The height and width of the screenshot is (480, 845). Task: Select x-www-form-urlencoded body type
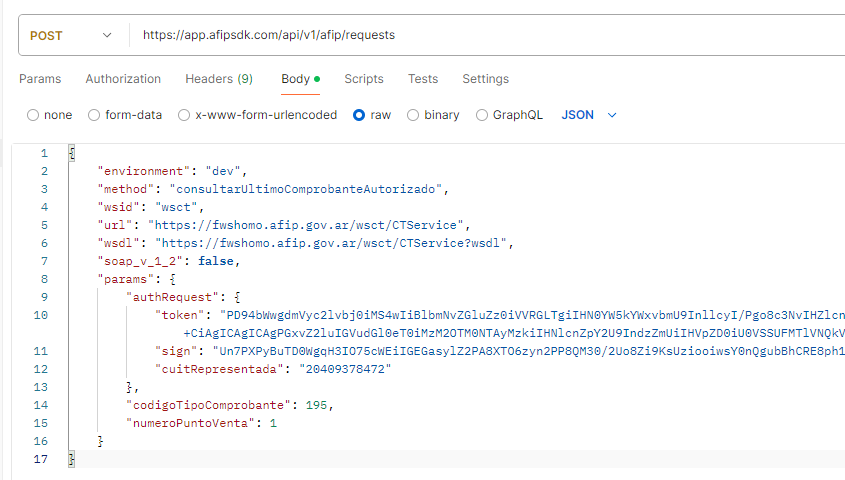(x=184, y=115)
